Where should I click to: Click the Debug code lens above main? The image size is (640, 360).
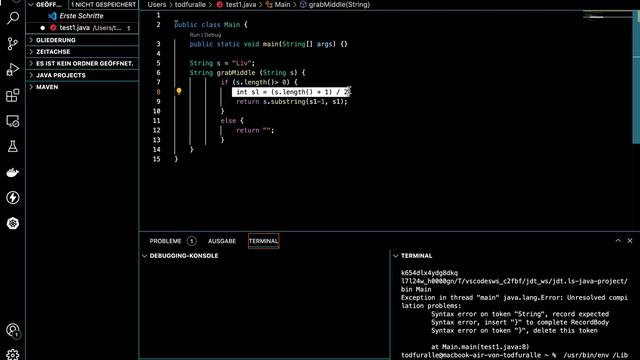(213, 35)
